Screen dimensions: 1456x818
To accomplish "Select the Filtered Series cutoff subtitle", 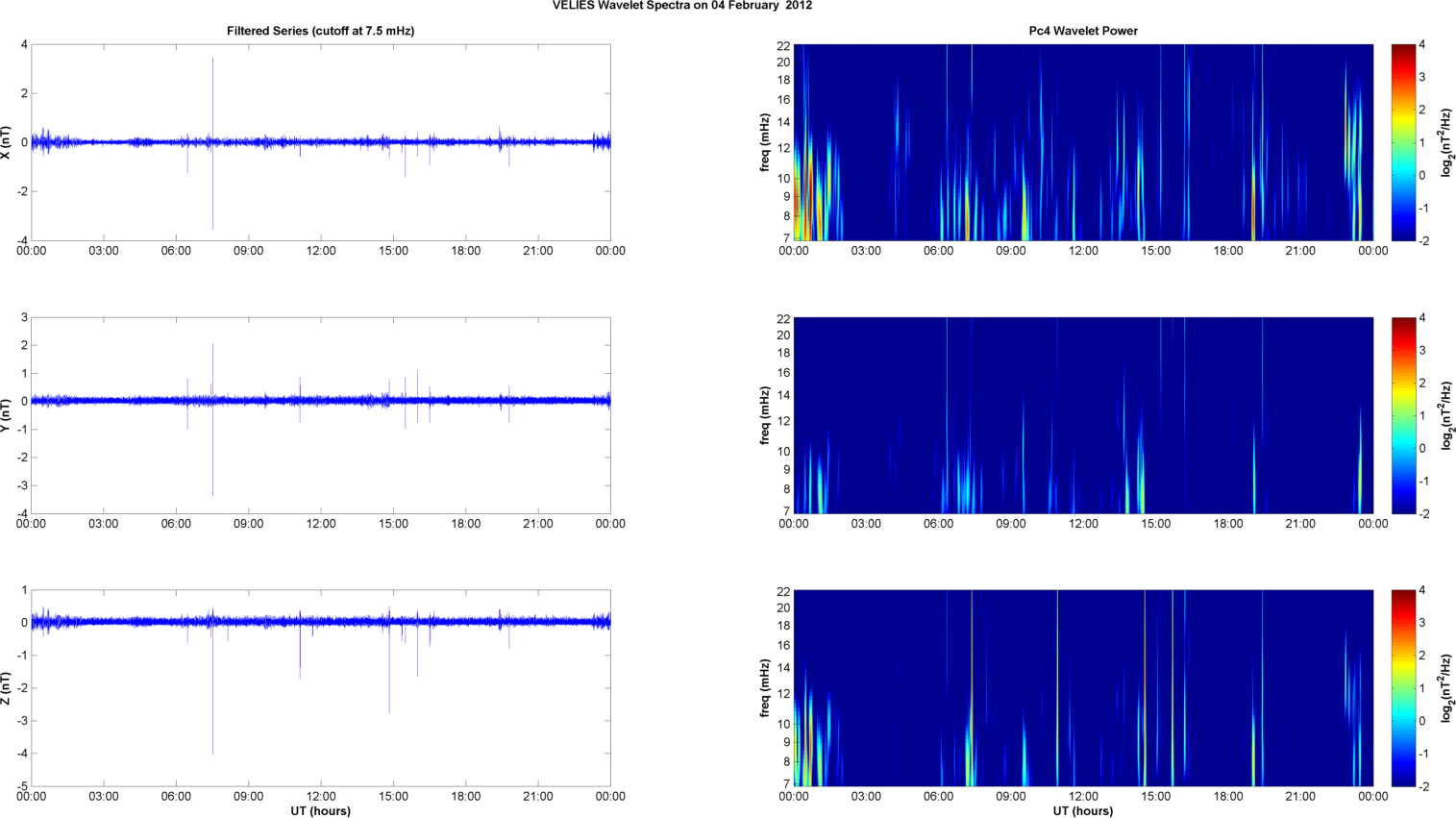I will [x=320, y=31].
